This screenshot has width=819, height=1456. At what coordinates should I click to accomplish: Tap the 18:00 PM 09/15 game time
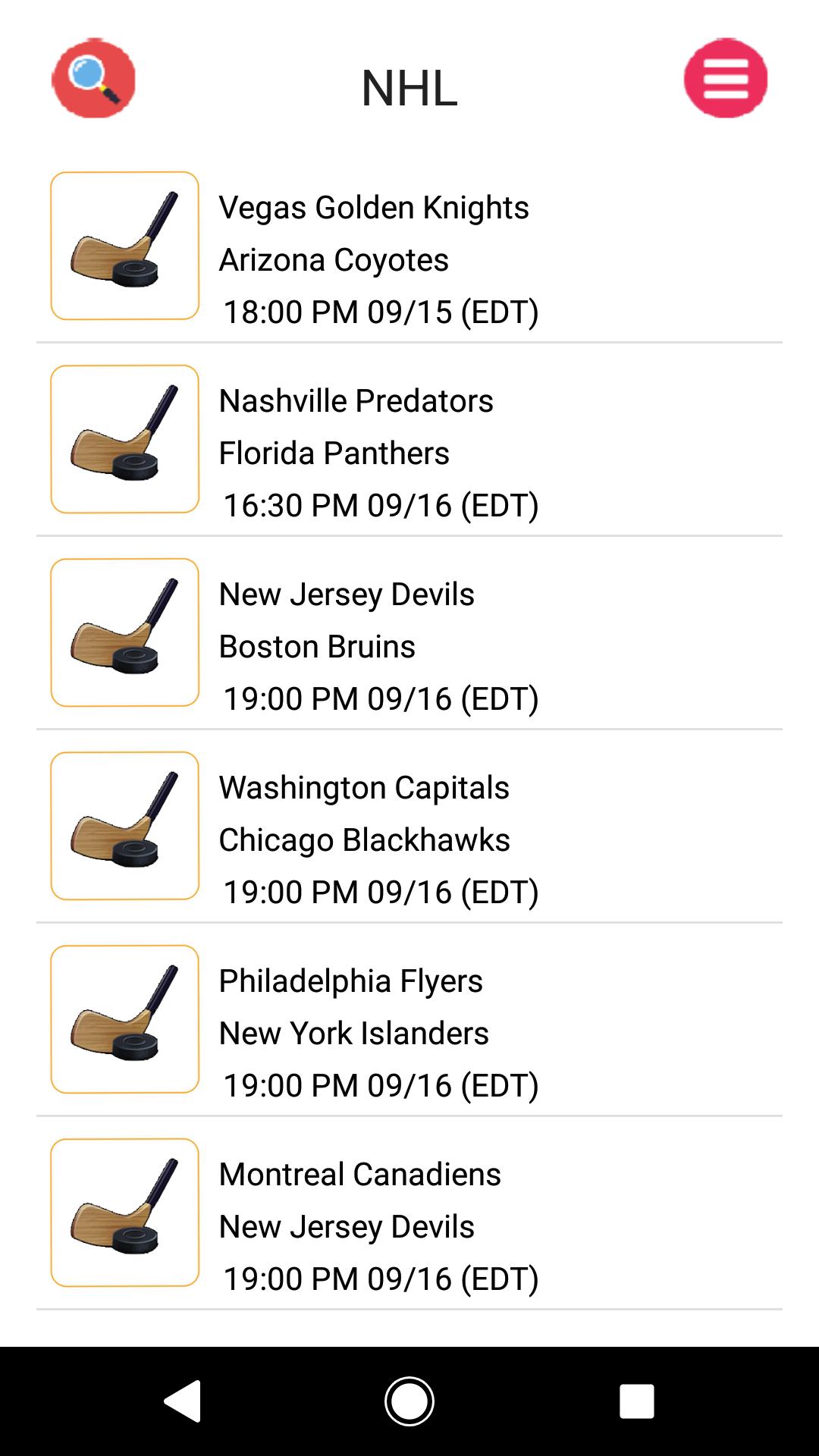[381, 312]
